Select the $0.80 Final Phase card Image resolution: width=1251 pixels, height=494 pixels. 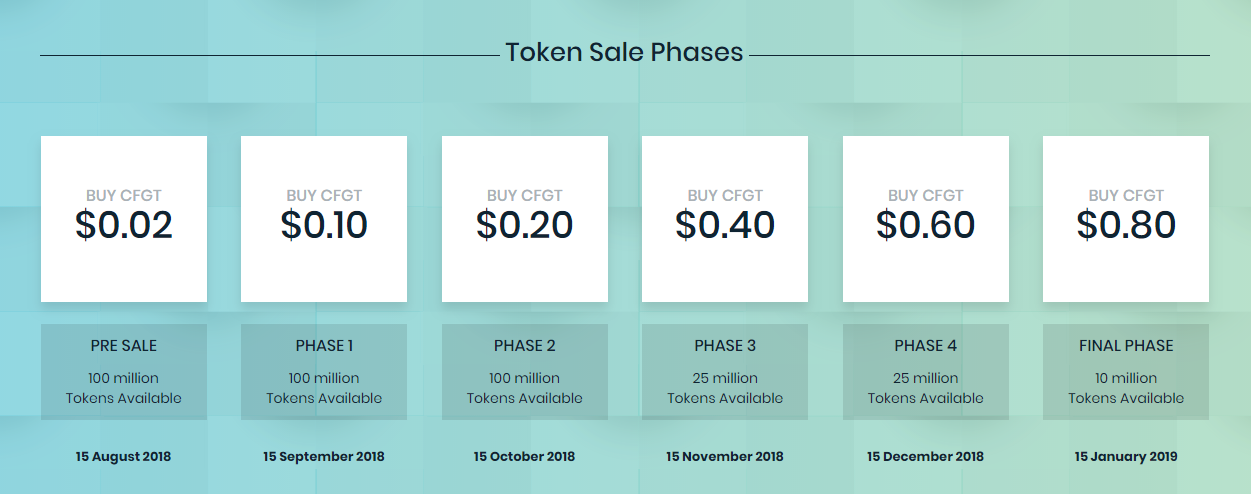point(1126,219)
